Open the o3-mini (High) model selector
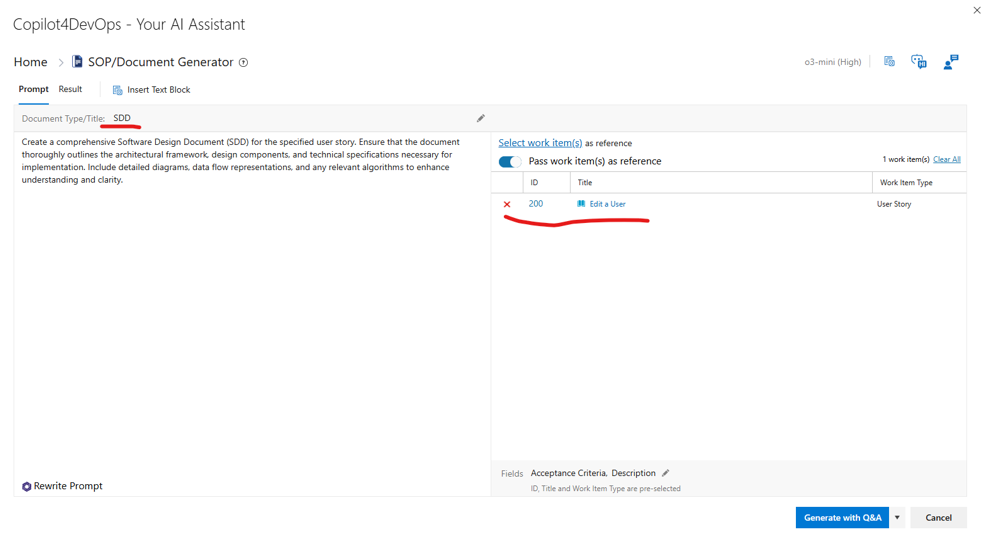 (832, 62)
